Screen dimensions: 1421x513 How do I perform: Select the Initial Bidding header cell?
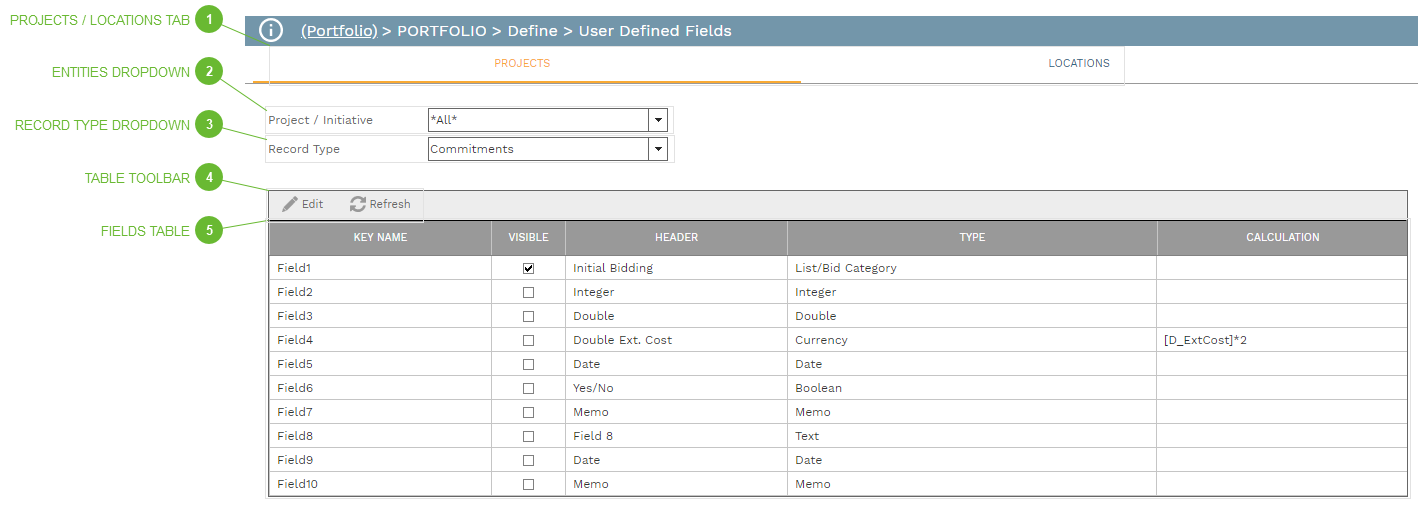click(x=612, y=268)
